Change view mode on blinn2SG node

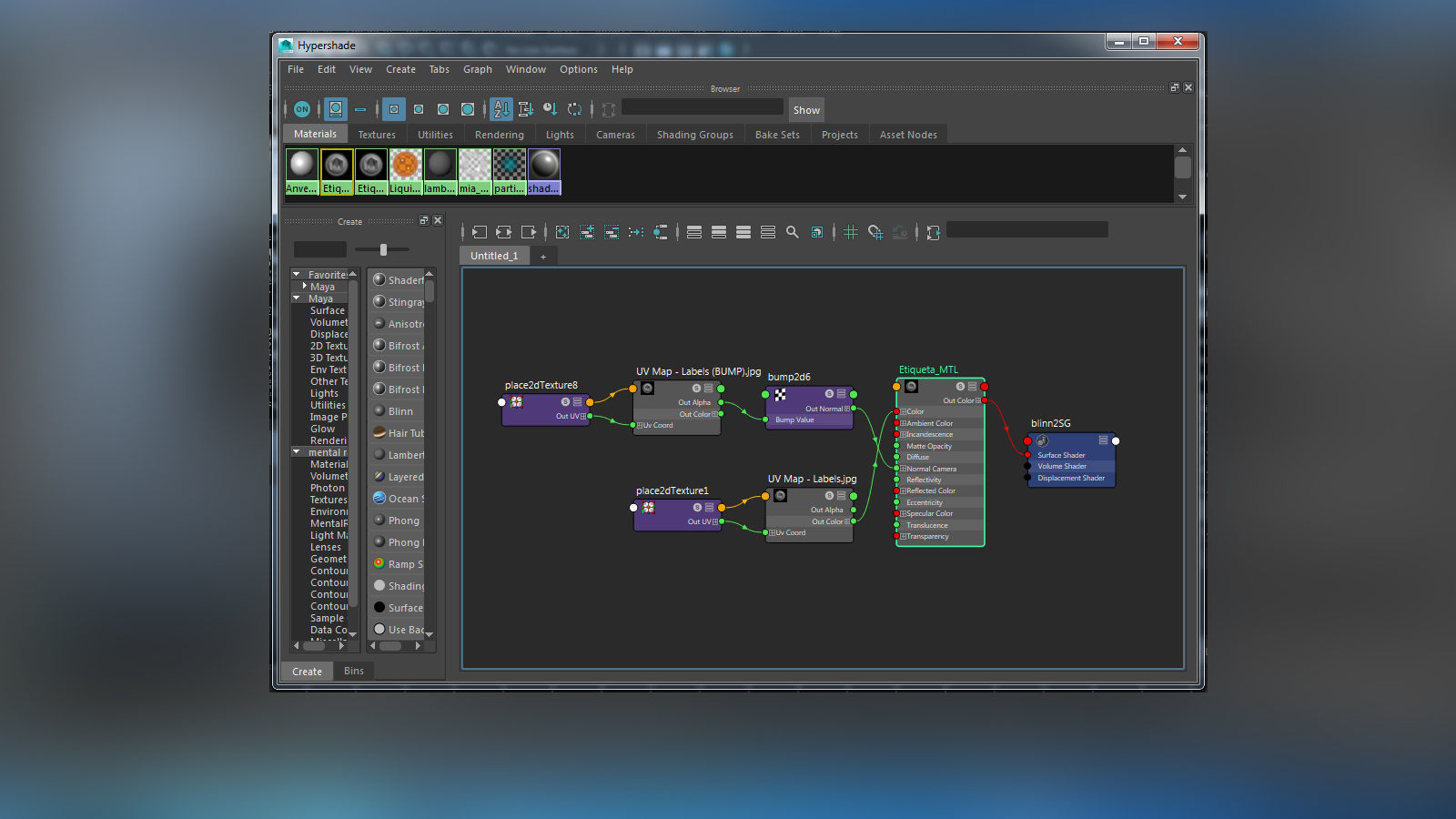(x=1103, y=440)
